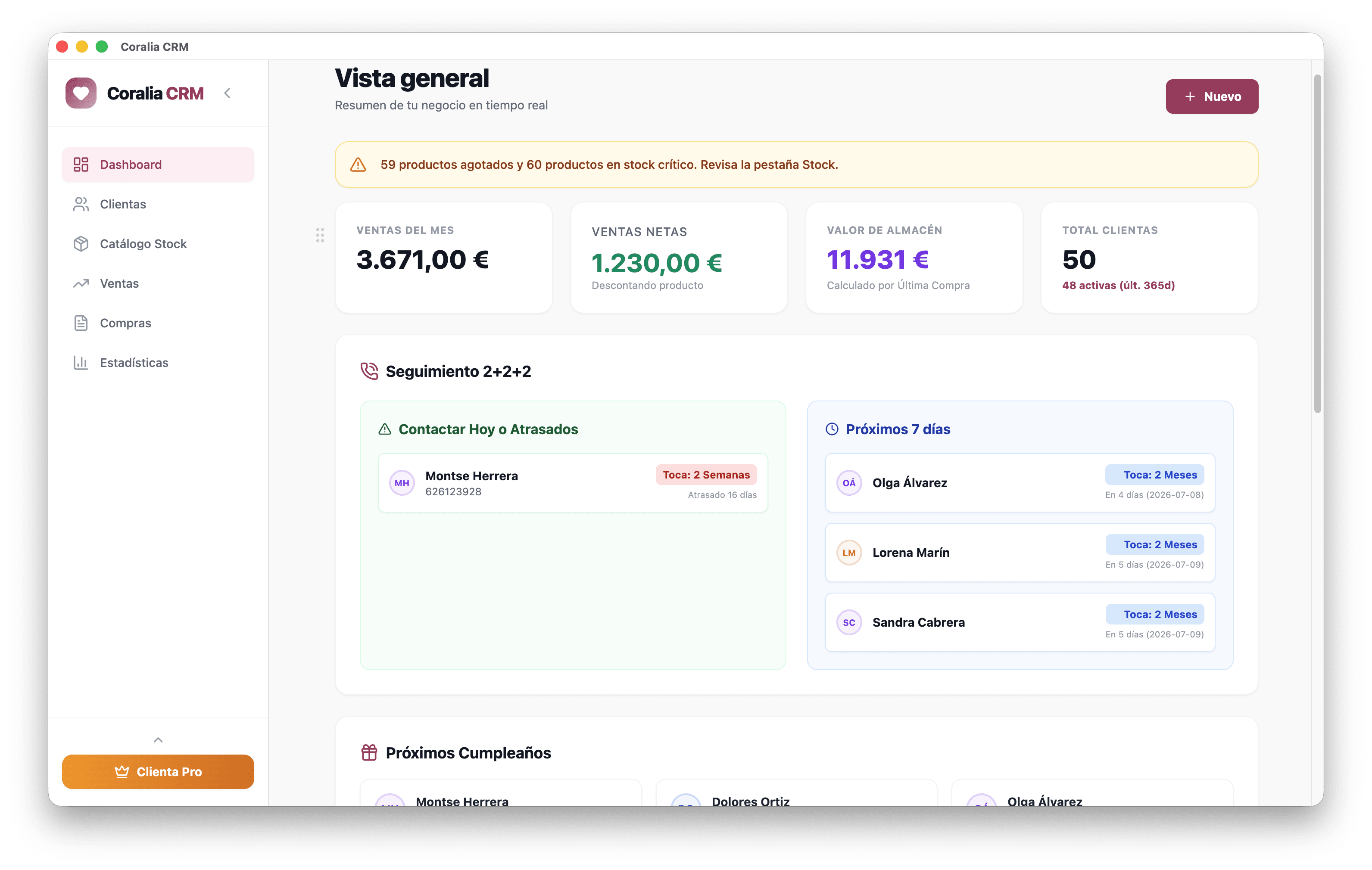Click the Clientas people icon

coord(81,204)
